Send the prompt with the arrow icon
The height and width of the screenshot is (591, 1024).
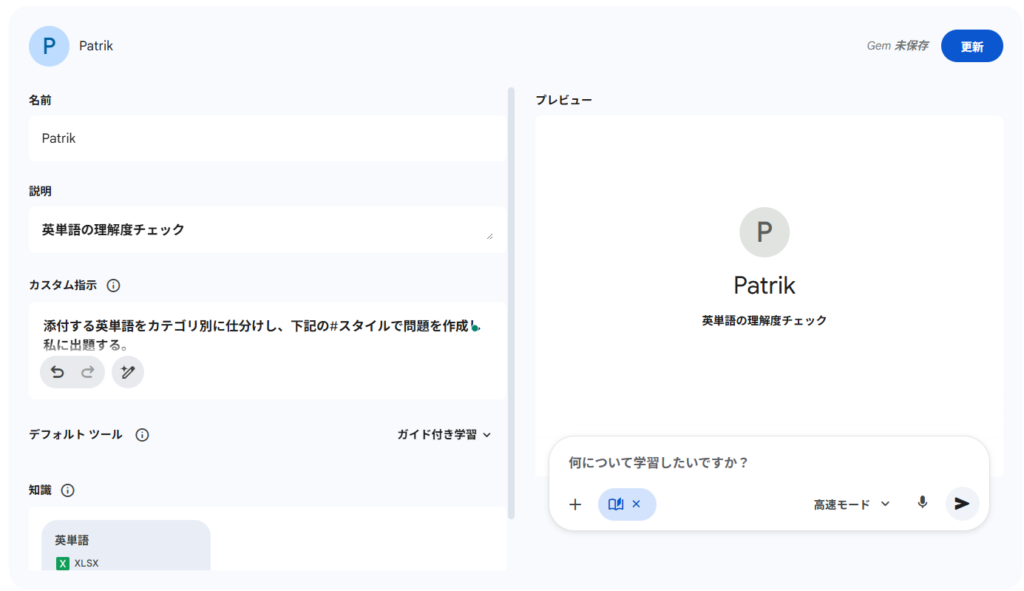[x=962, y=503]
